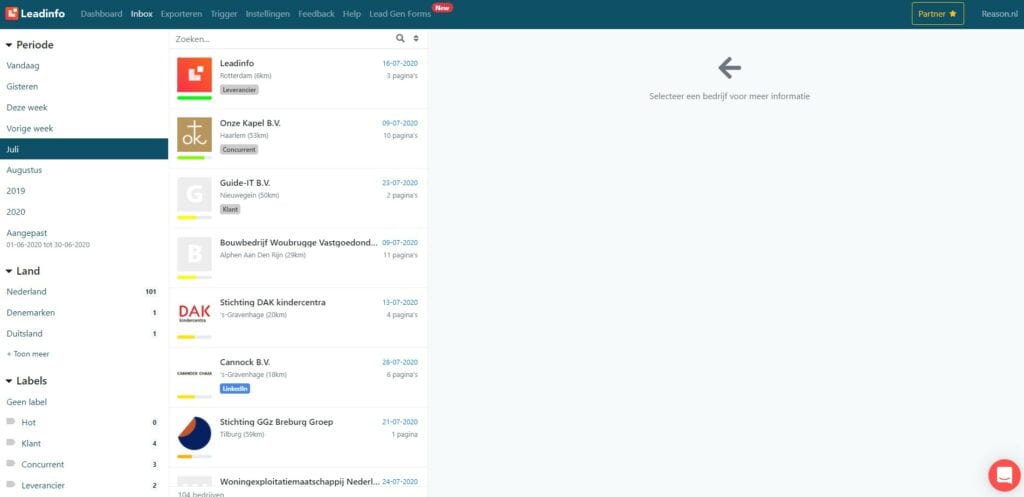Click the tag icon next to Leverancier label
The image size is (1024, 497).
click(x=10, y=485)
